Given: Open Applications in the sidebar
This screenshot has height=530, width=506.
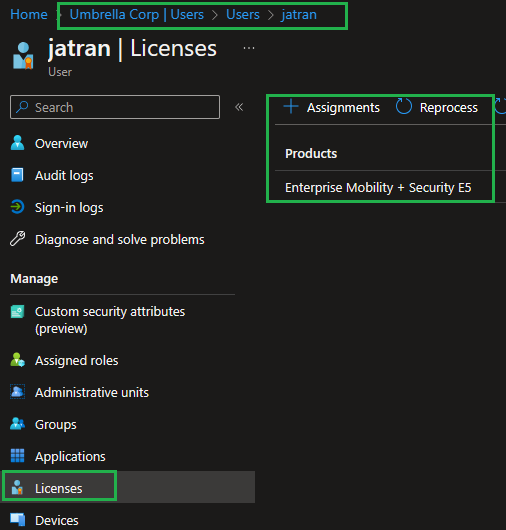Looking at the screenshot, I should (70, 457).
